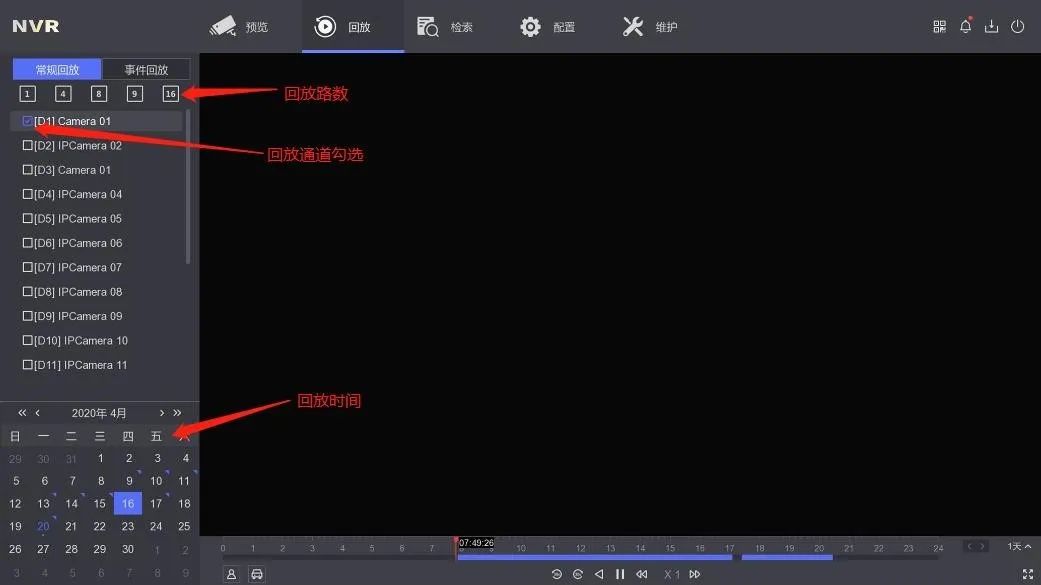1041x585 pixels.
Task: Pause the playback
Action: tap(620, 574)
